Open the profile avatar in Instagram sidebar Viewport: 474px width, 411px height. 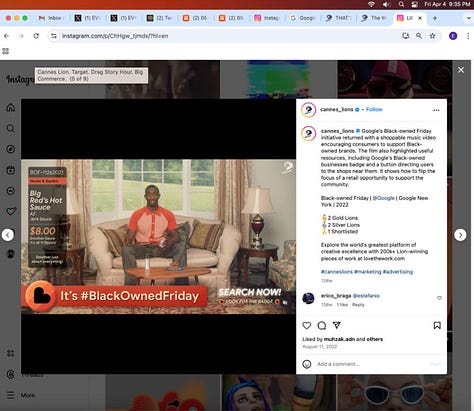point(11,254)
